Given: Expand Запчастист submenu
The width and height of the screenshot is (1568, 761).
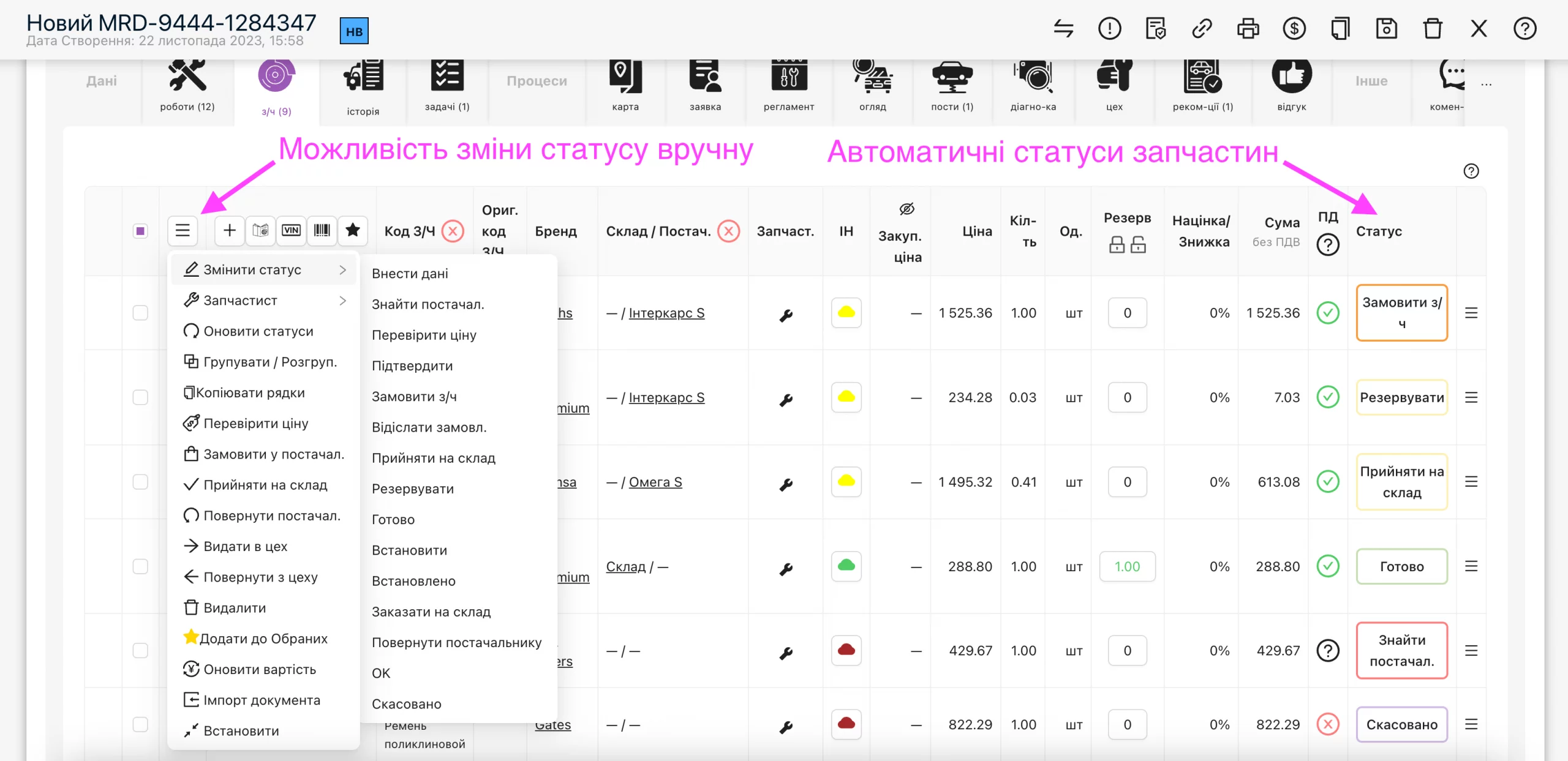Looking at the screenshot, I should click(264, 300).
